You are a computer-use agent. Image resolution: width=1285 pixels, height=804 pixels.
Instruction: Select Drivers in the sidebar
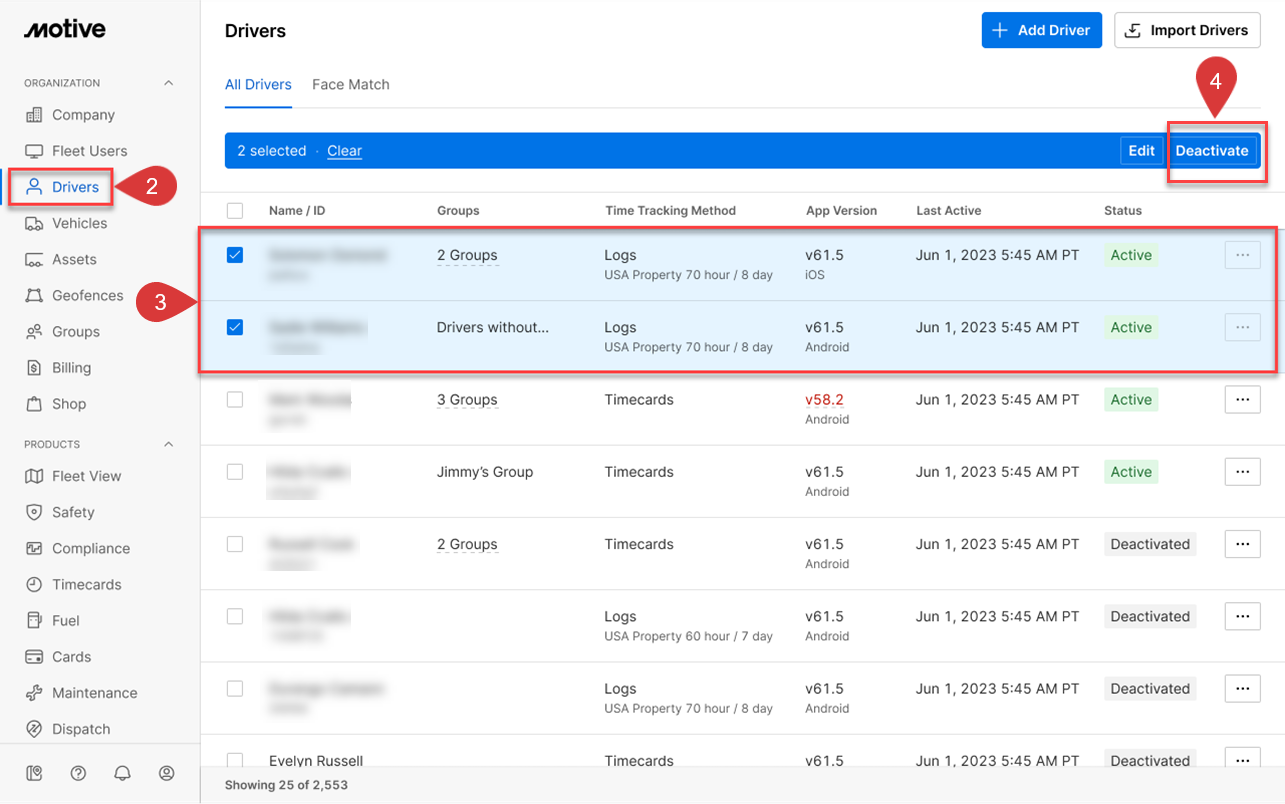pyautogui.click(x=62, y=187)
